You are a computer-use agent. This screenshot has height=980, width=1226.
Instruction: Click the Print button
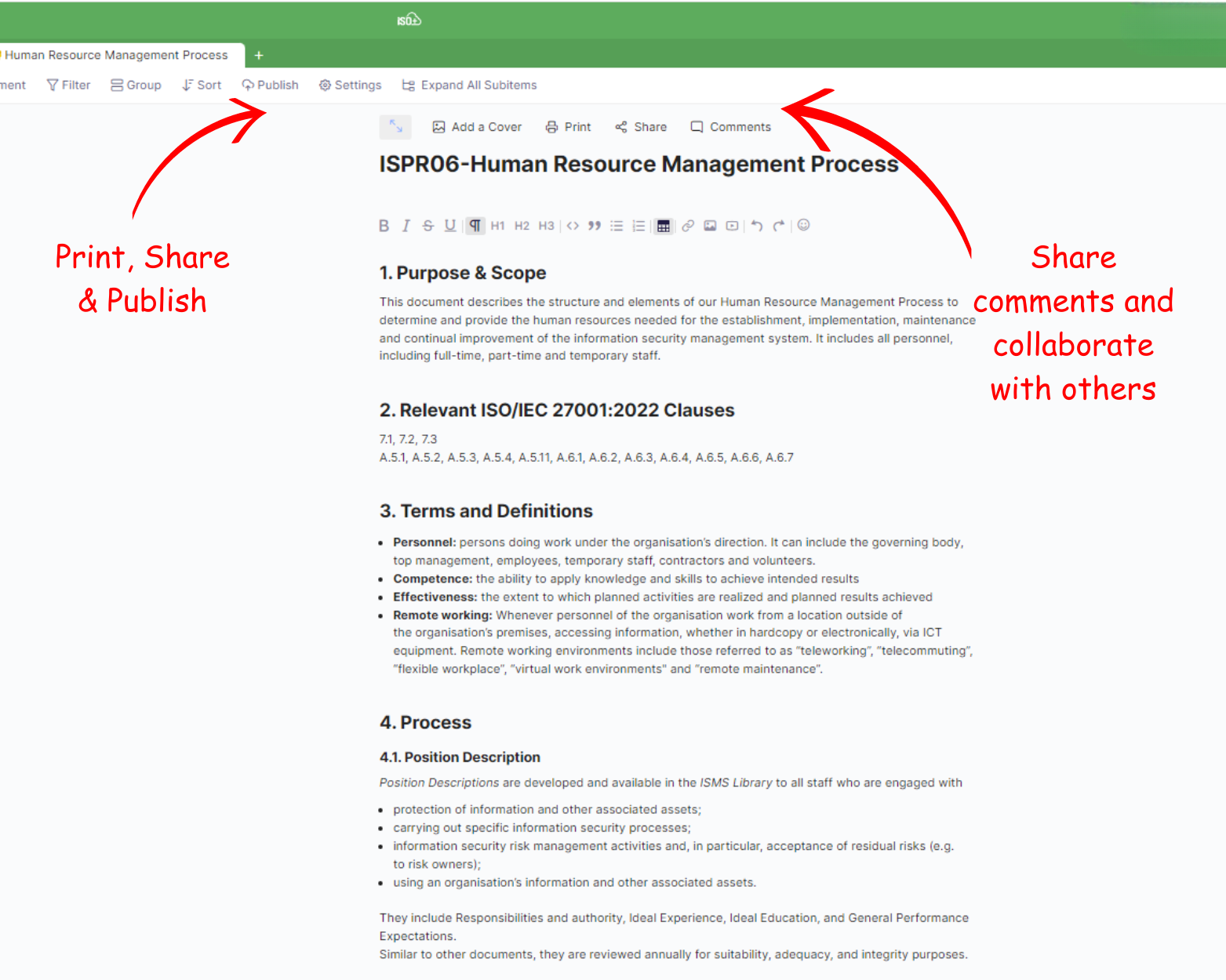[x=569, y=127]
